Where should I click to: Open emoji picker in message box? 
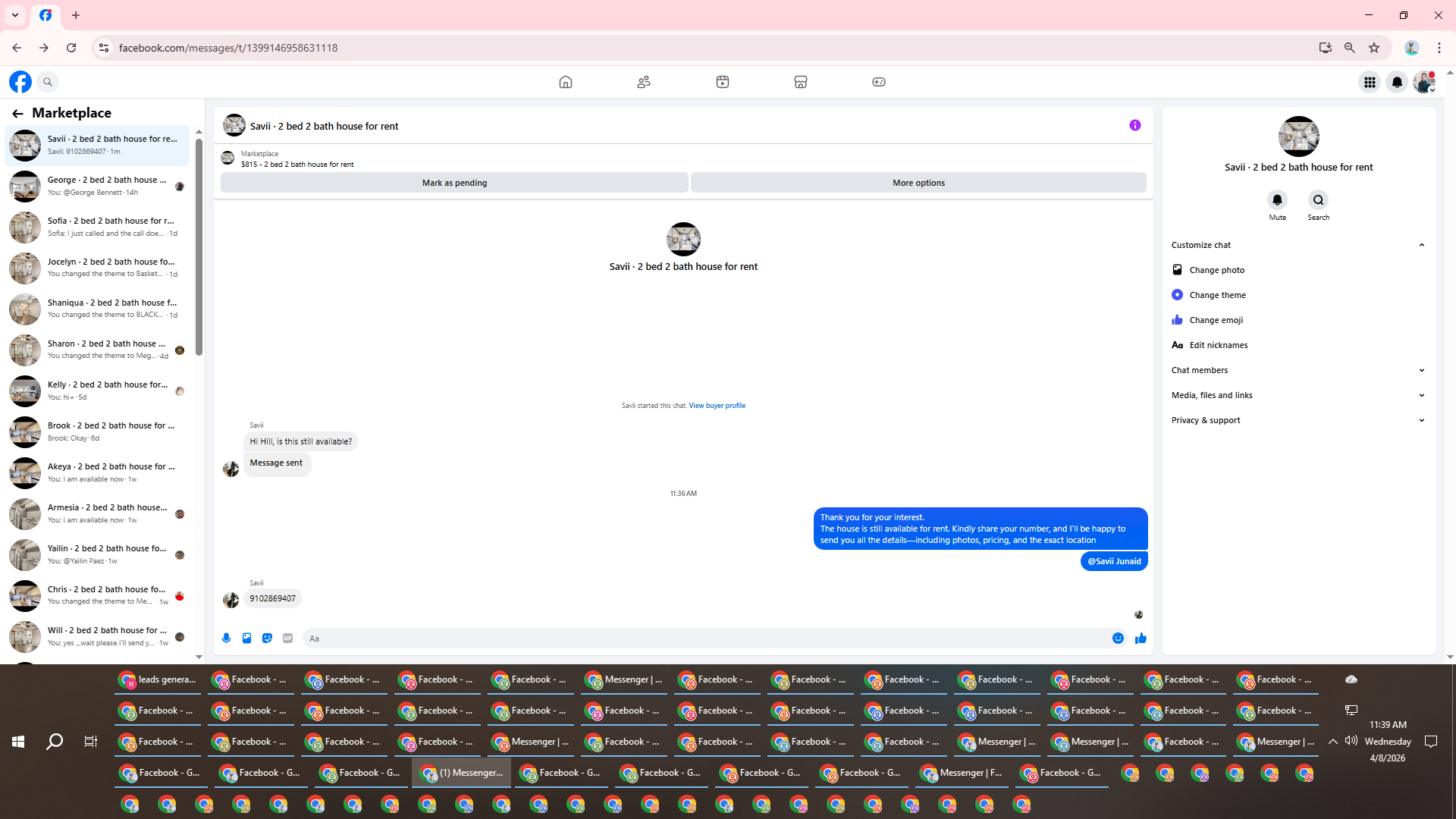1118,639
